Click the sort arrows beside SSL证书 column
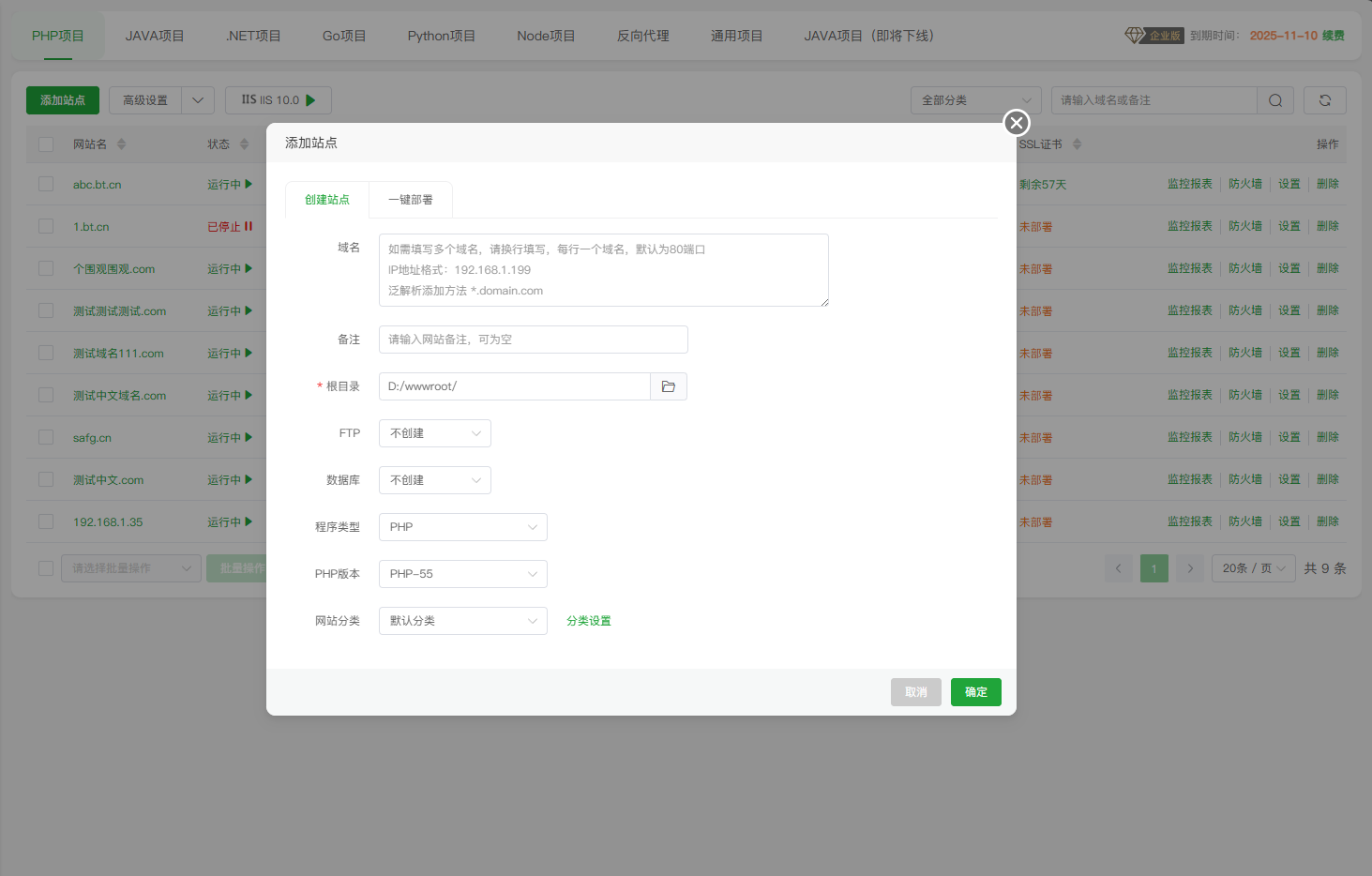Image resolution: width=1372 pixels, height=876 pixels. click(1077, 144)
